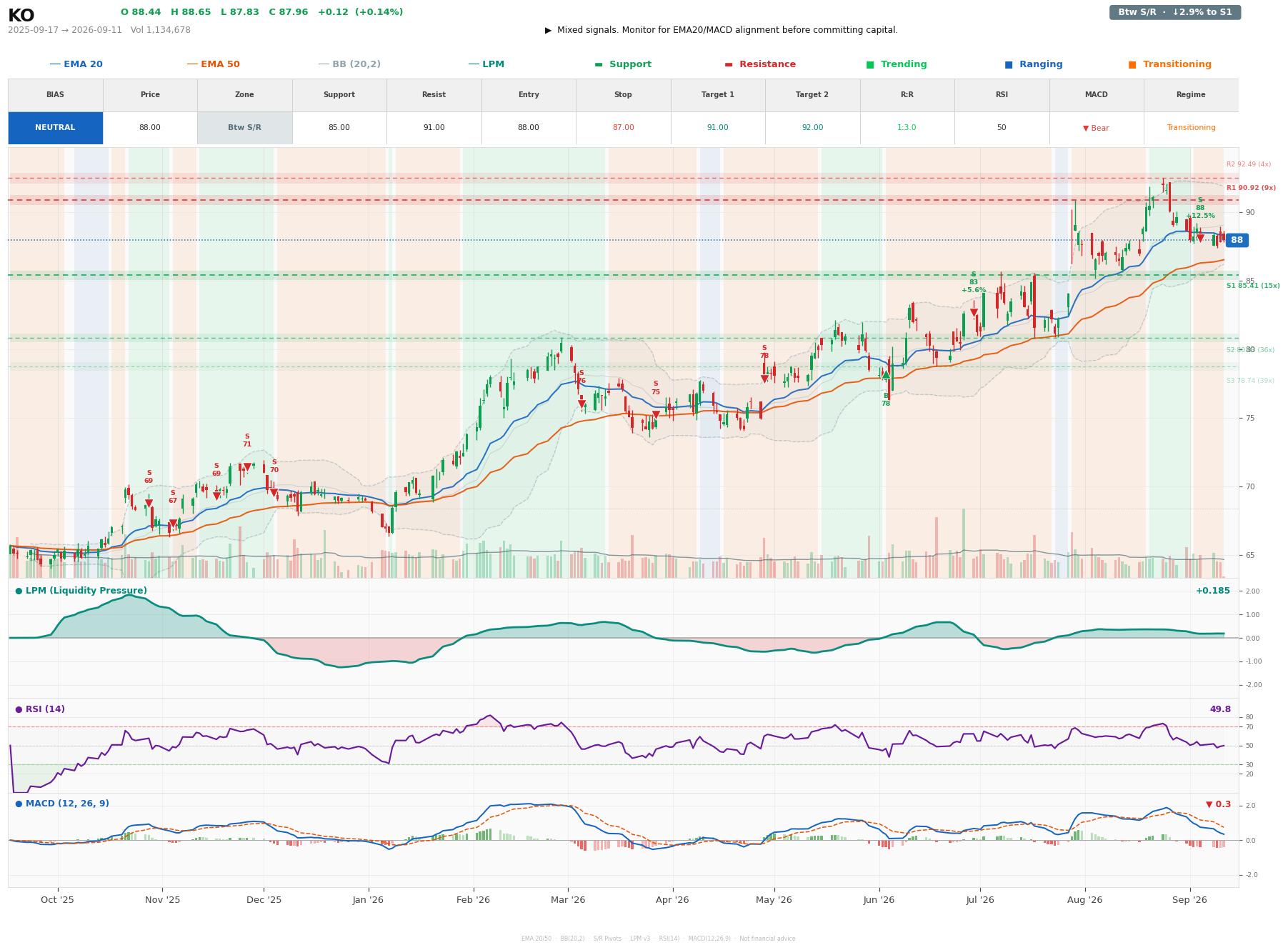This screenshot has width=1288, height=950.
Task: Click the close price C 87.96
Action: pyautogui.click(x=289, y=12)
